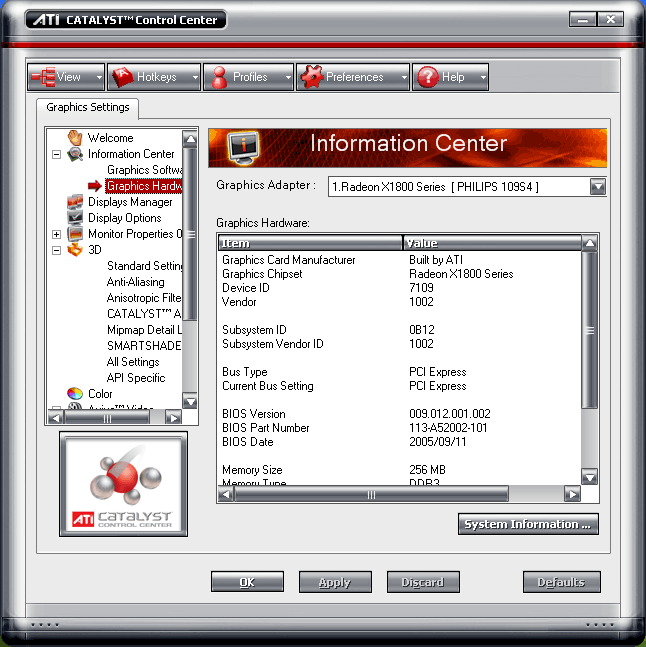Click the tree panel scroll up arrow

(x=190, y=139)
